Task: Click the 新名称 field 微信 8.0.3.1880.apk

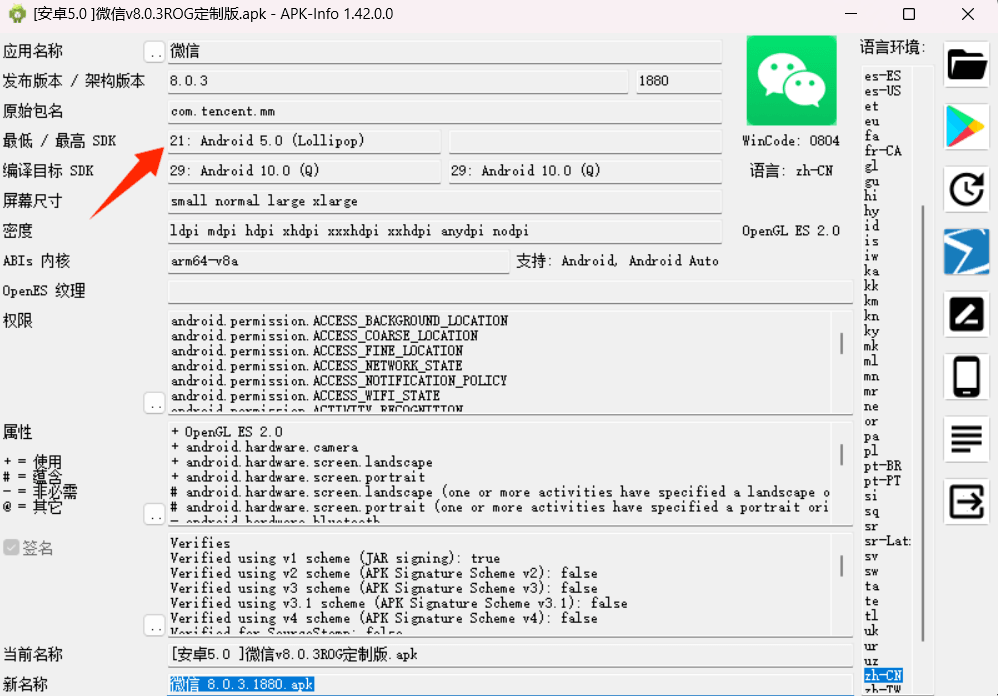Action: (510, 685)
